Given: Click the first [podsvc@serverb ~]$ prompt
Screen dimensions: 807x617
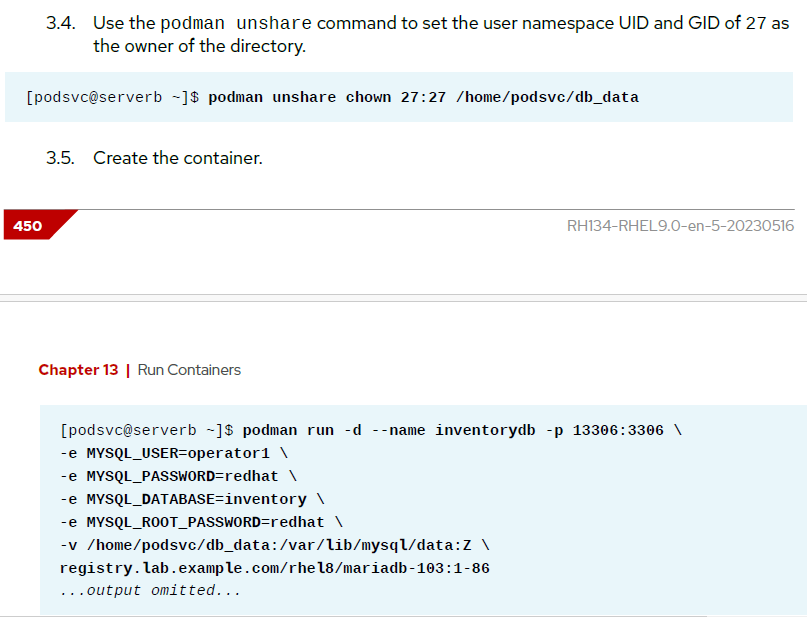Looking at the screenshot, I should tap(112, 97).
